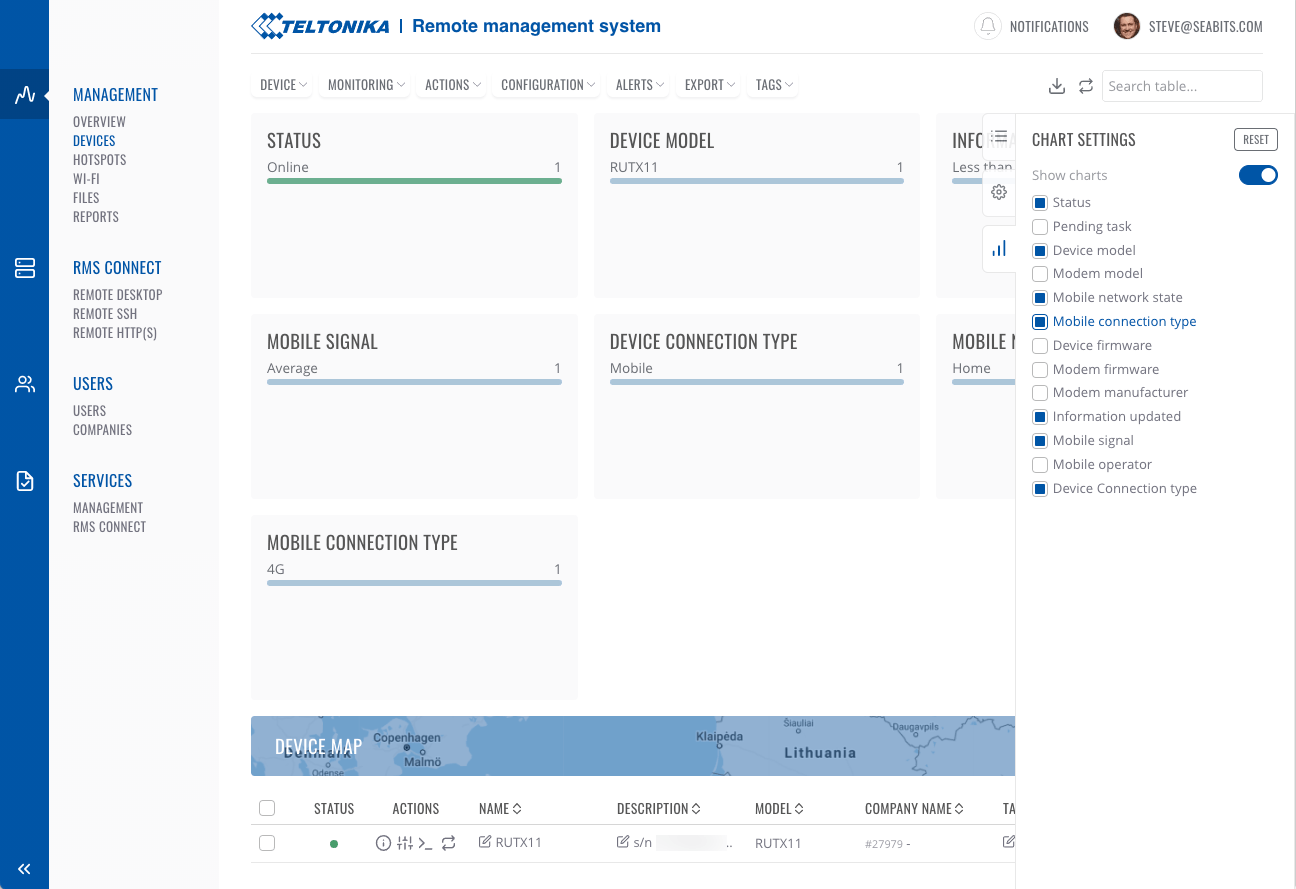
Task: Open the Configuration dropdown menu
Action: pyautogui.click(x=548, y=85)
